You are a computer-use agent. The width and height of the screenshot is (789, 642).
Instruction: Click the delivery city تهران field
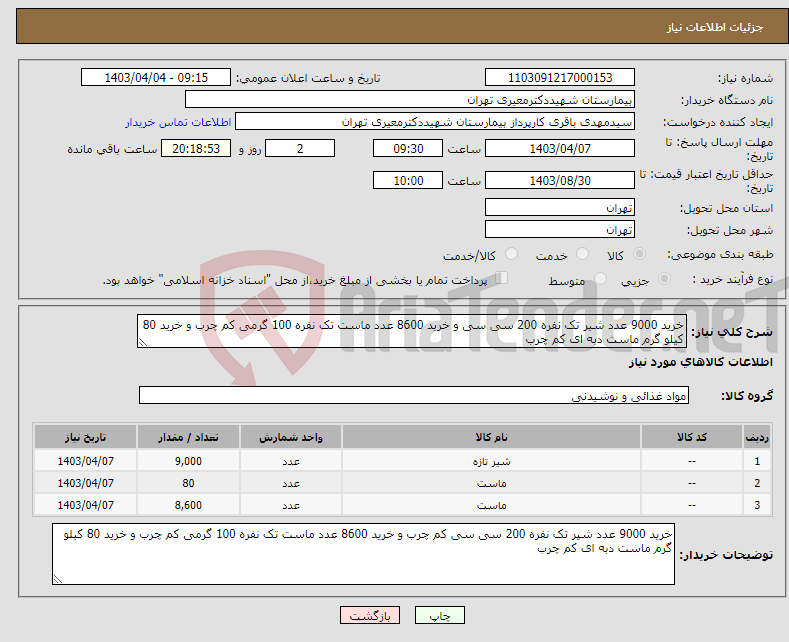click(560, 229)
